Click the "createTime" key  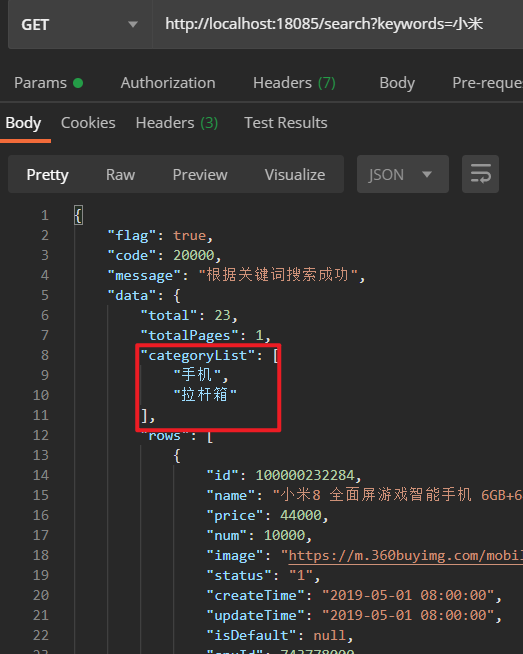coord(256,595)
